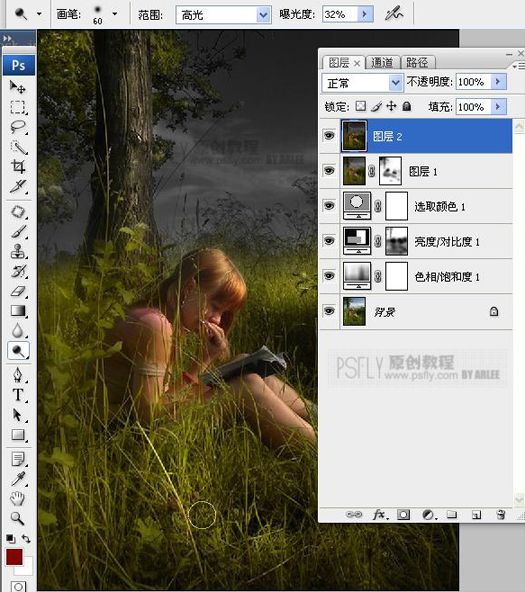Switch to the 路径 tab
525x592 pixels.
(x=417, y=62)
